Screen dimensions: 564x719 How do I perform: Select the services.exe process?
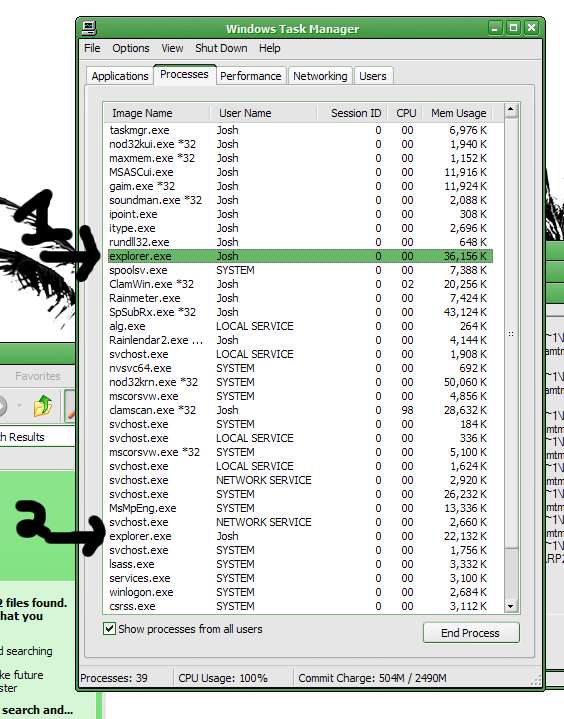click(300, 578)
